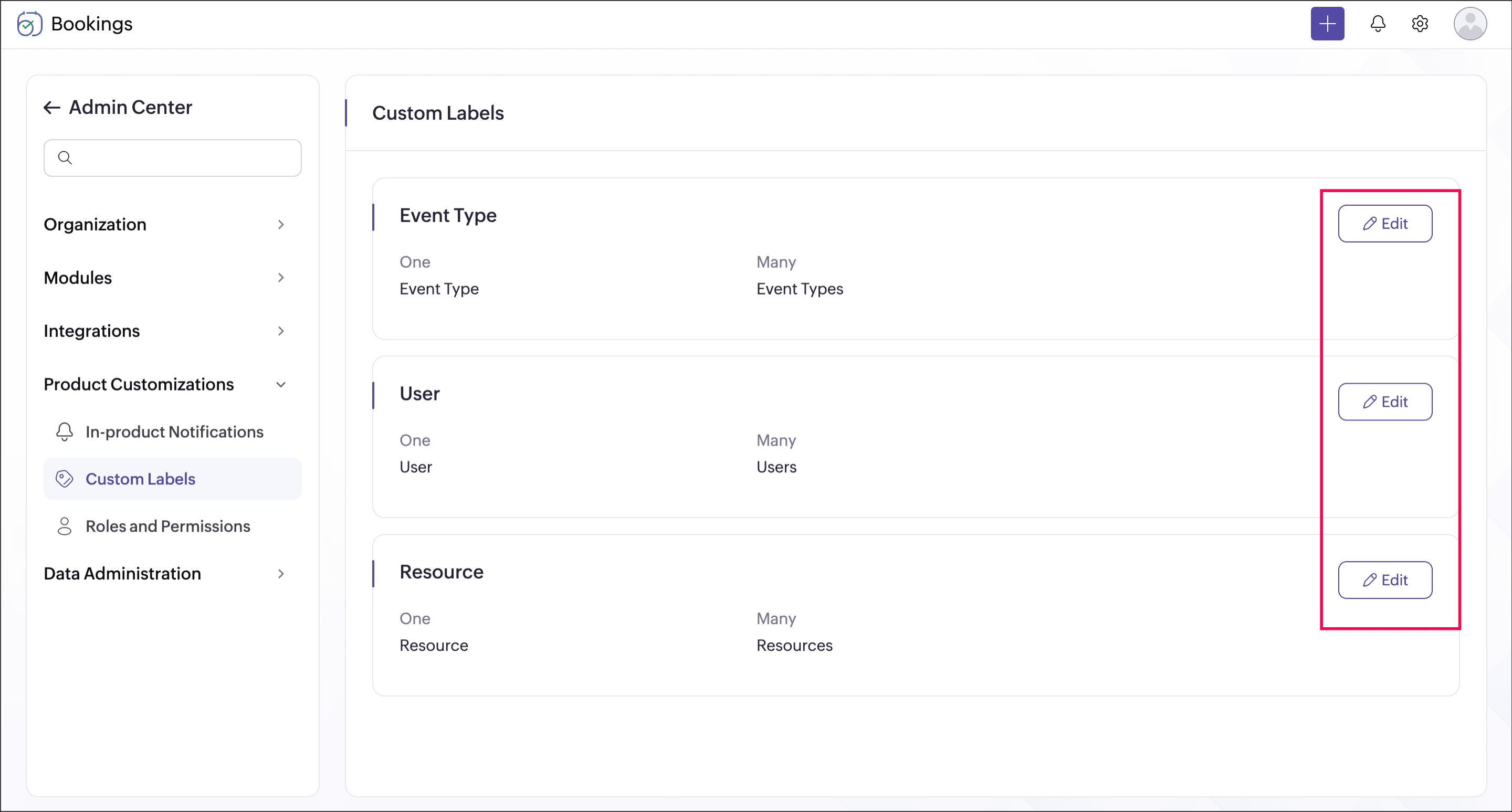The width and height of the screenshot is (1512, 812).
Task: Click the Admin Center heading
Action: click(130, 108)
